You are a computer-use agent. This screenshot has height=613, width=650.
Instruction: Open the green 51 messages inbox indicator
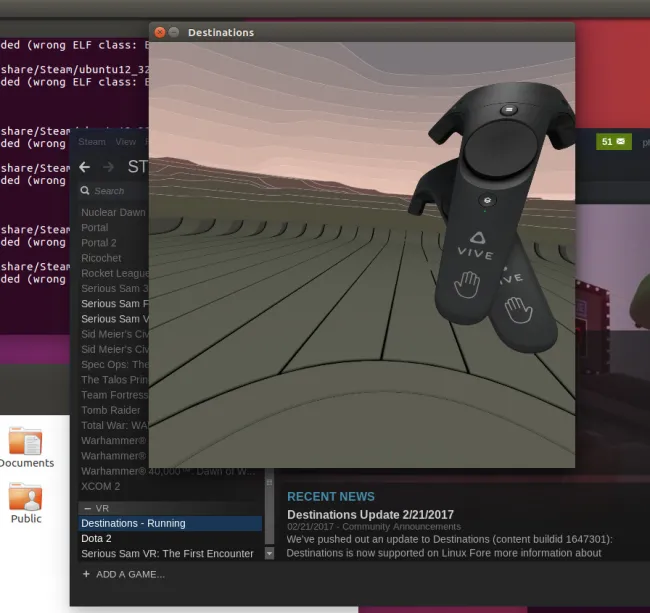point(614,142)
